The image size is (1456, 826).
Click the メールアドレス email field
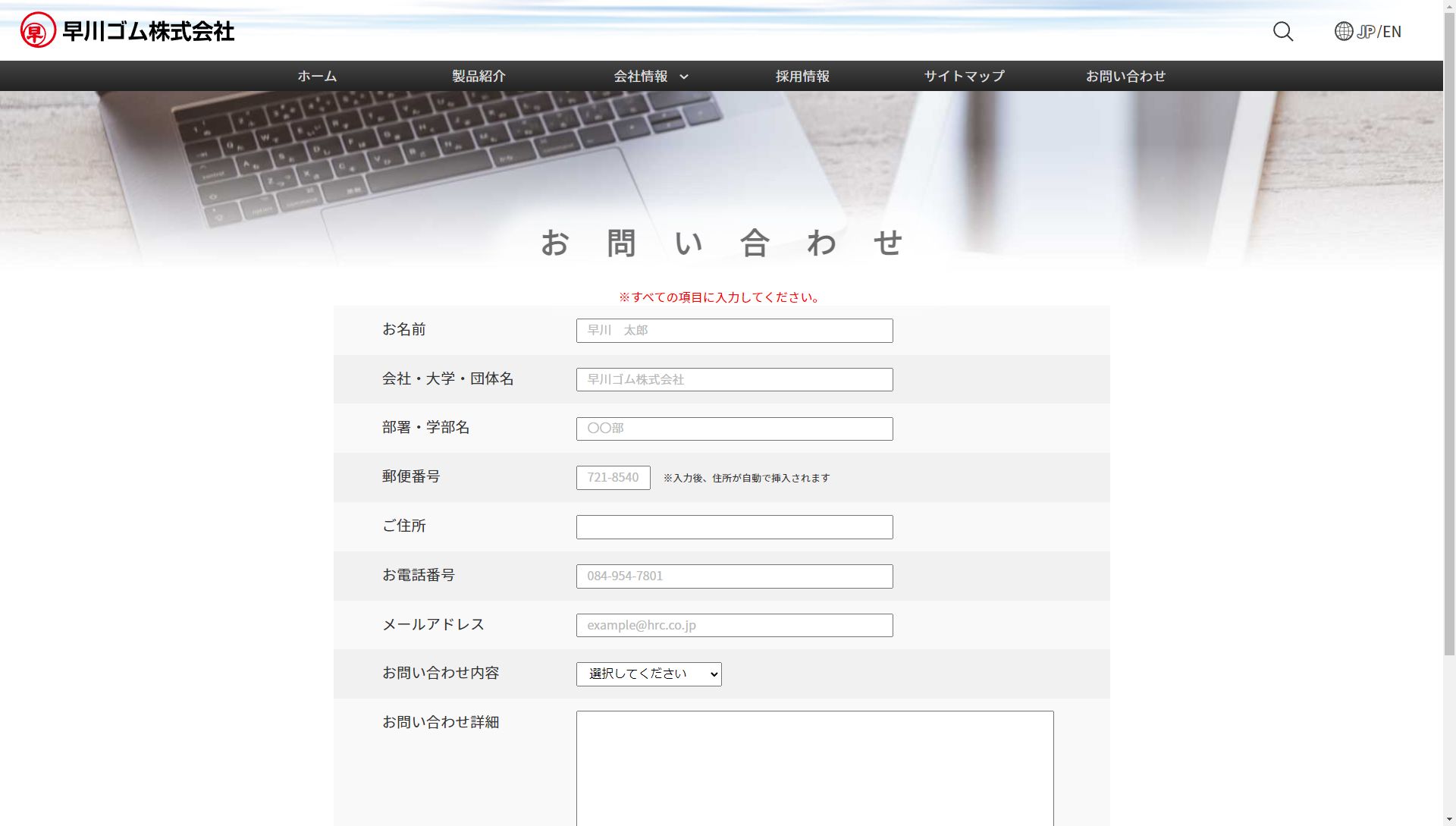point(735,625)
